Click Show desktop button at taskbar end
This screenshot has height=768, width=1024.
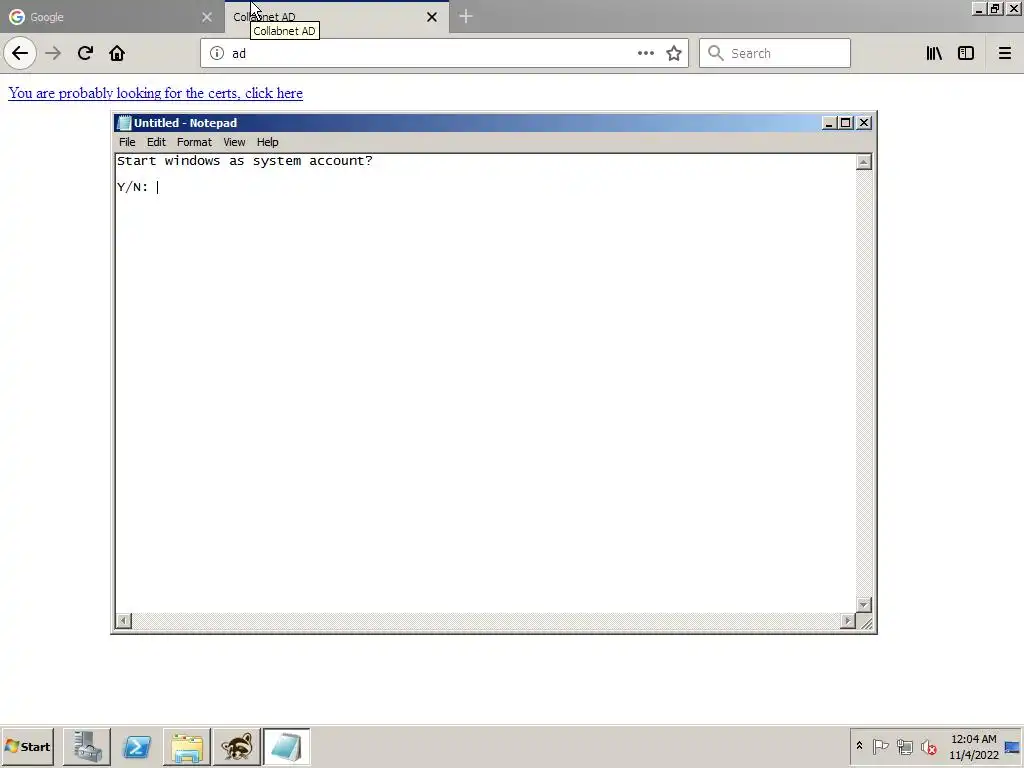pyautogui.click(x=1013, y=746)
